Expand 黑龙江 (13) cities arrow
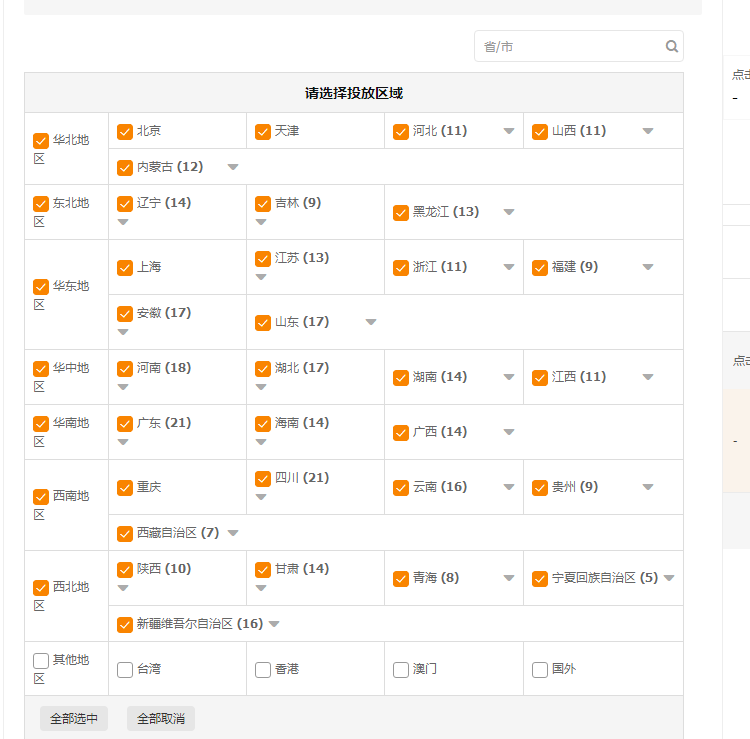 [x=509, y=212]
